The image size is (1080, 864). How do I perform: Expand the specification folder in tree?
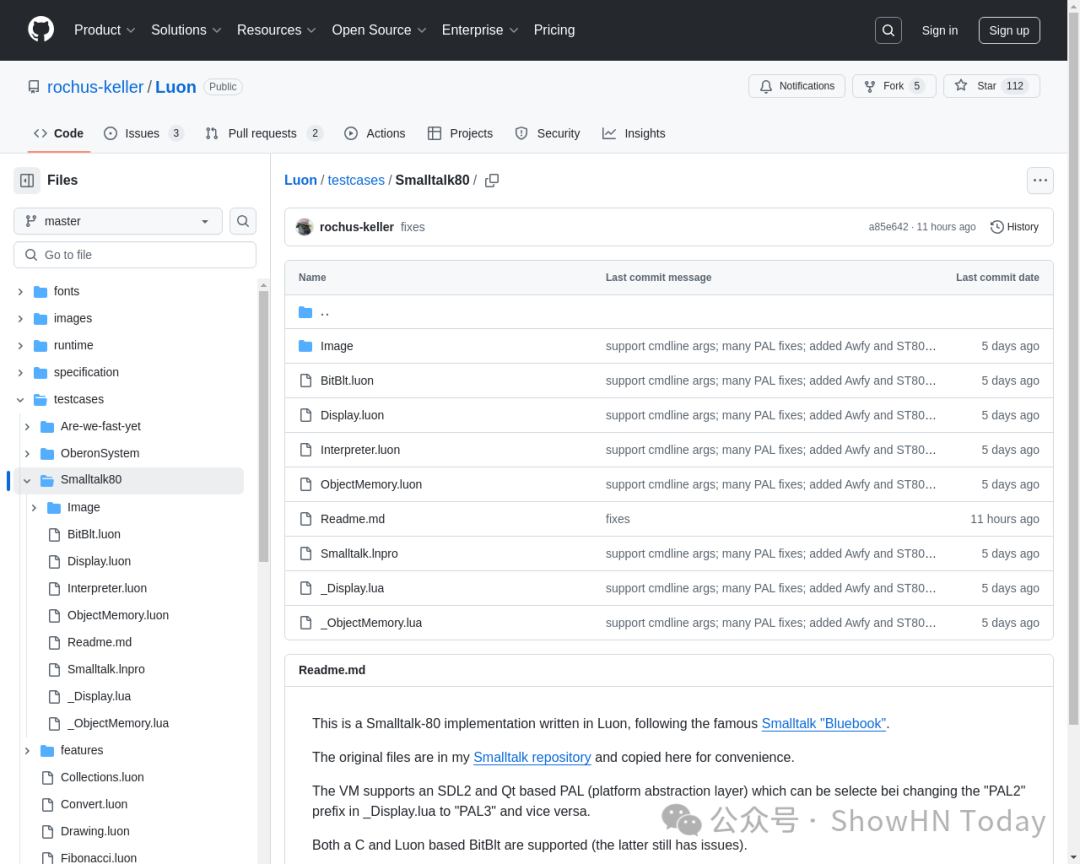[x=21, y=373]
